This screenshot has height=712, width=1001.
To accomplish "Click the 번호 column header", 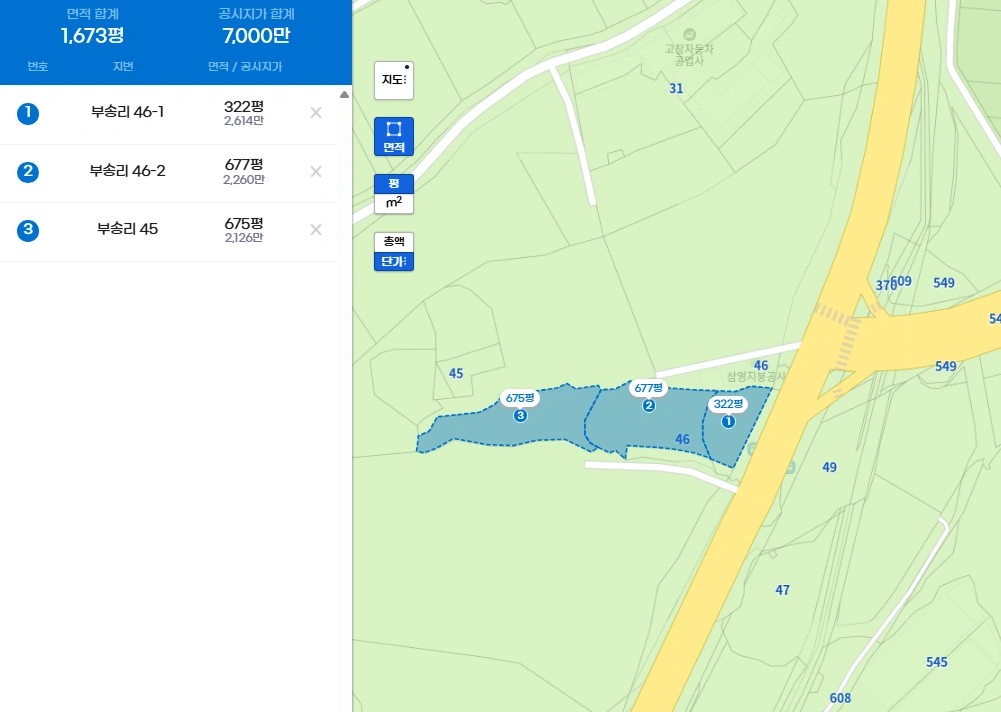I will click(38, 66).
